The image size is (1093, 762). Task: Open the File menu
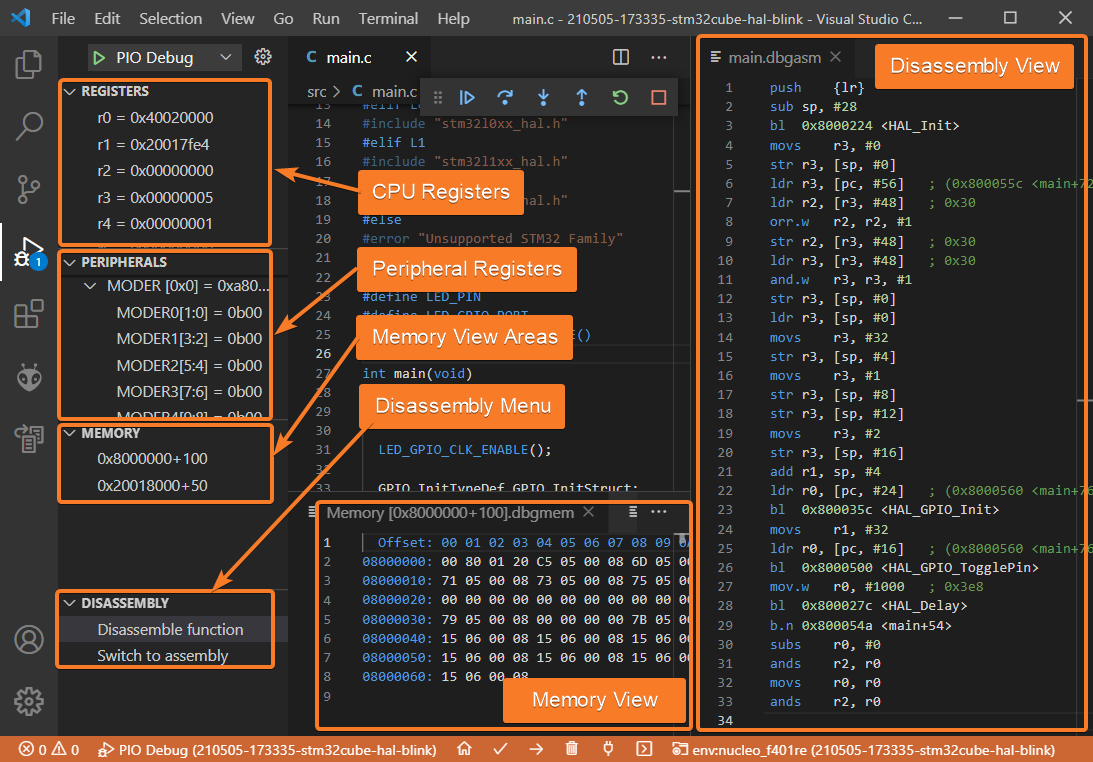coord(63,19)
